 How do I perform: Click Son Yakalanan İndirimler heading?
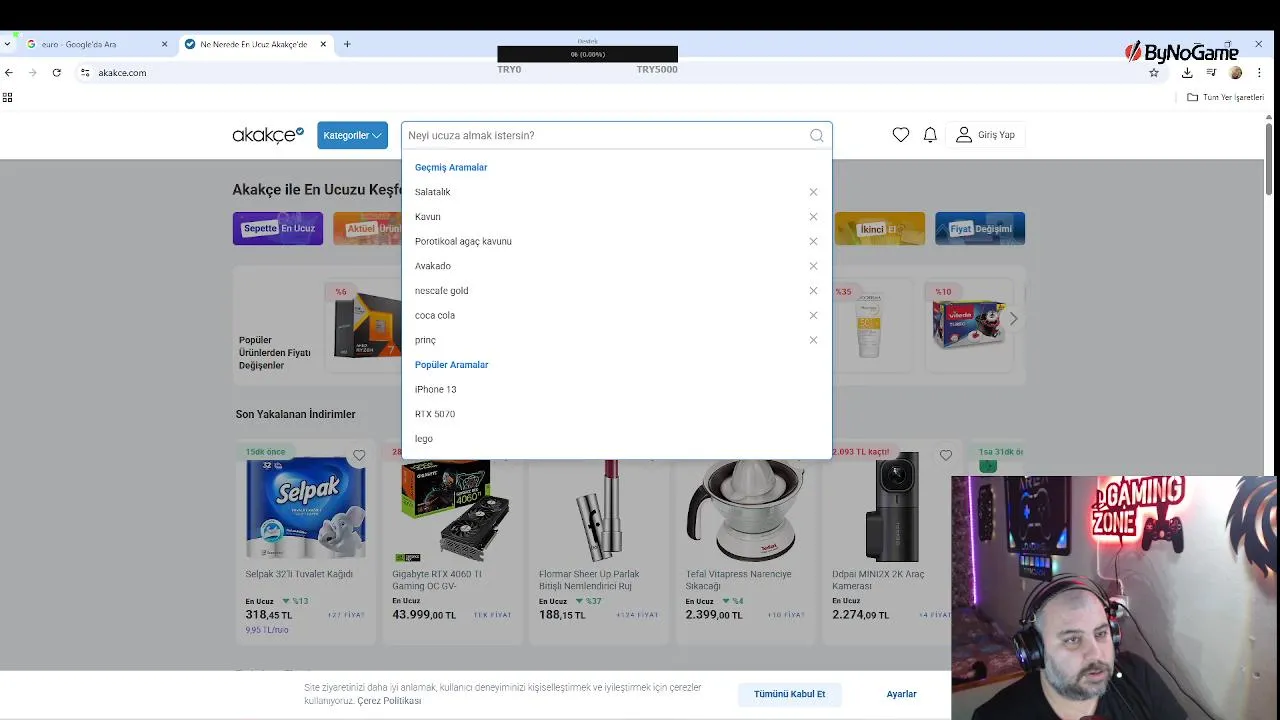point(295,414)
